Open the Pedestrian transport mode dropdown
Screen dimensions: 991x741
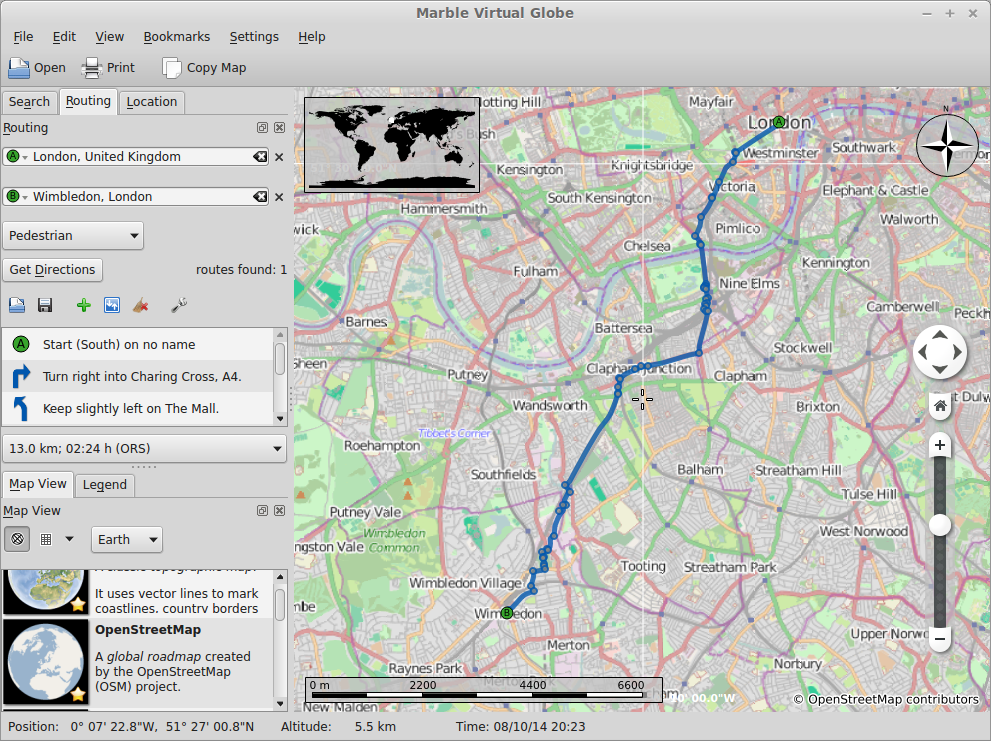coord(73,235)
